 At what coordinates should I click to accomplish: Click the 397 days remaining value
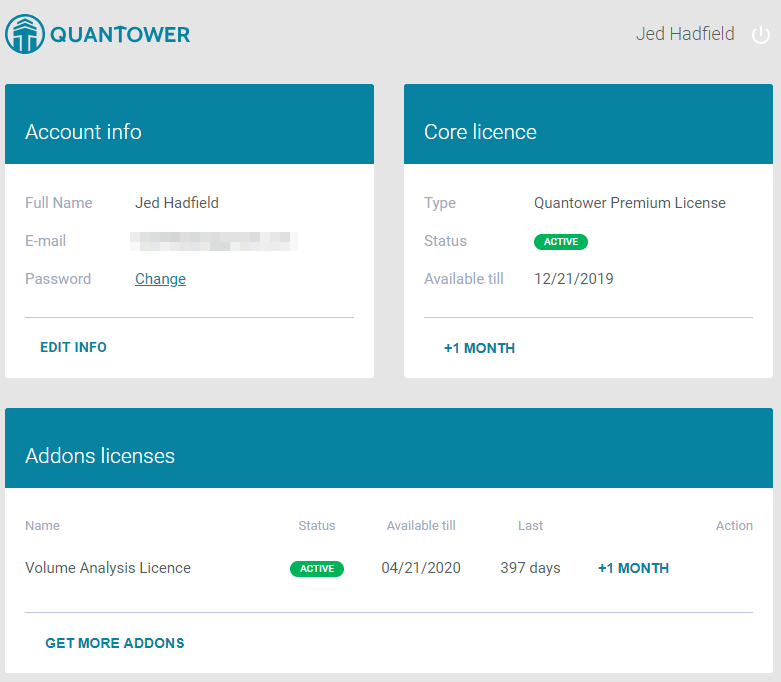530,568
